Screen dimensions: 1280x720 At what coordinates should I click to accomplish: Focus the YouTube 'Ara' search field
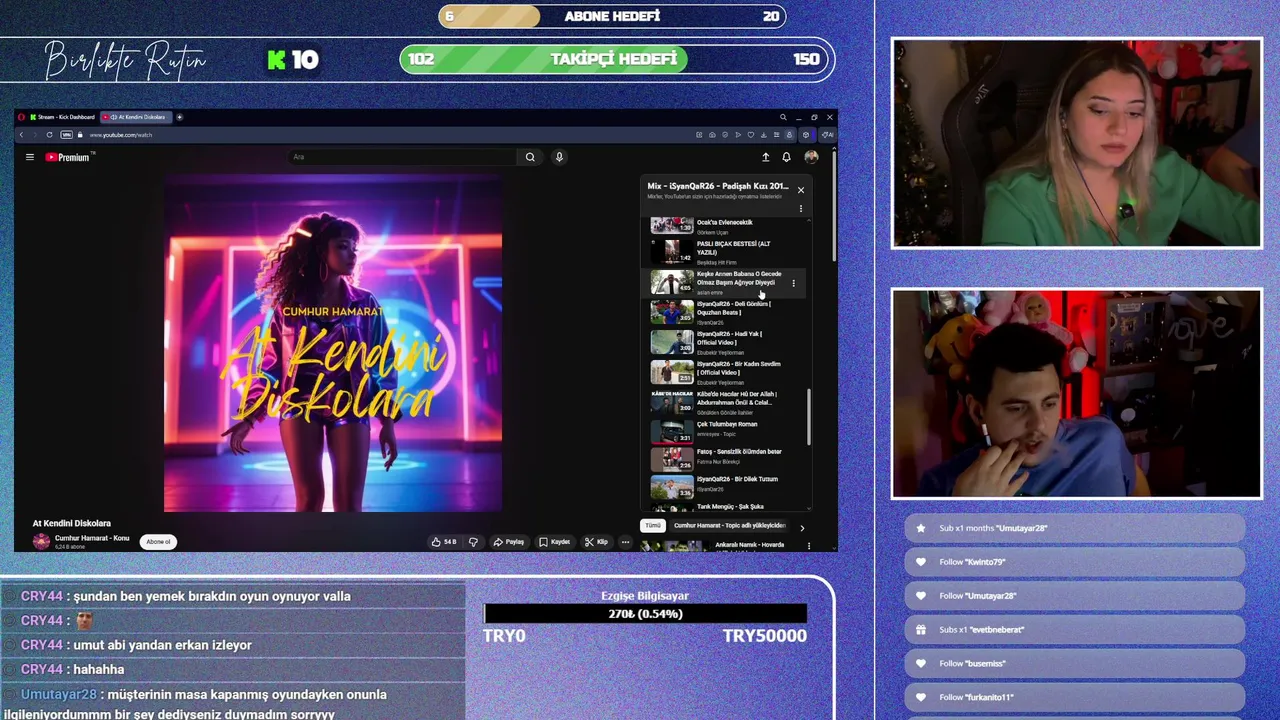coord(403,157)
